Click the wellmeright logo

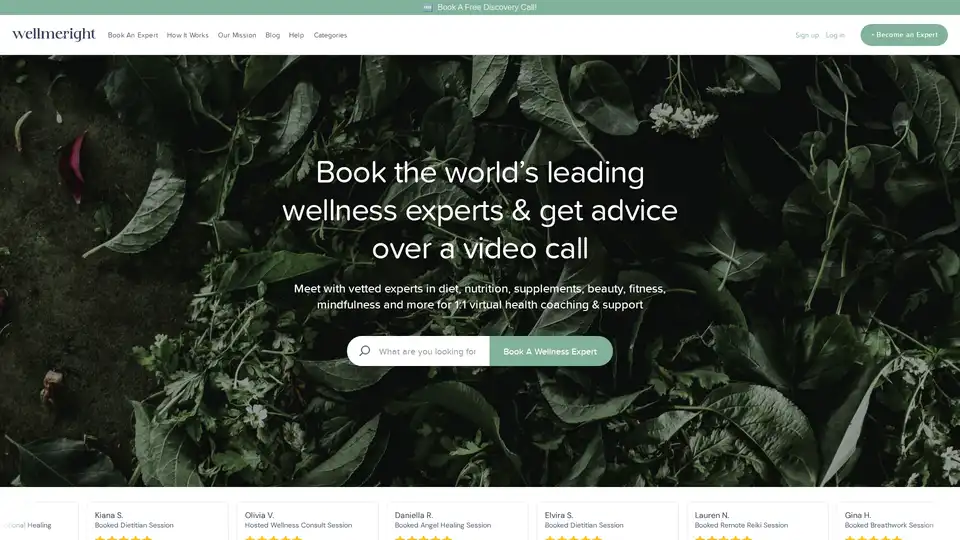coord(54,35)
